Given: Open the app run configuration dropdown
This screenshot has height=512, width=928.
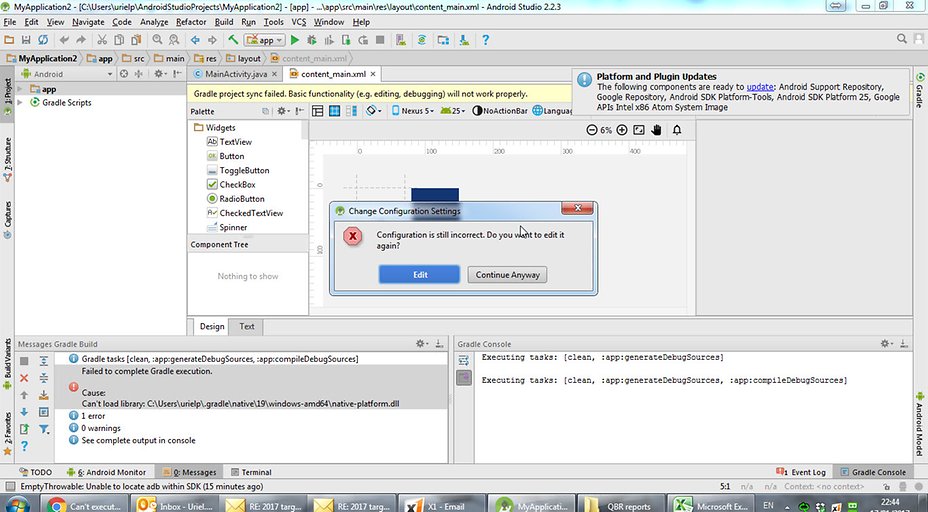Looking at the screenshot, I should pos(265,40).
